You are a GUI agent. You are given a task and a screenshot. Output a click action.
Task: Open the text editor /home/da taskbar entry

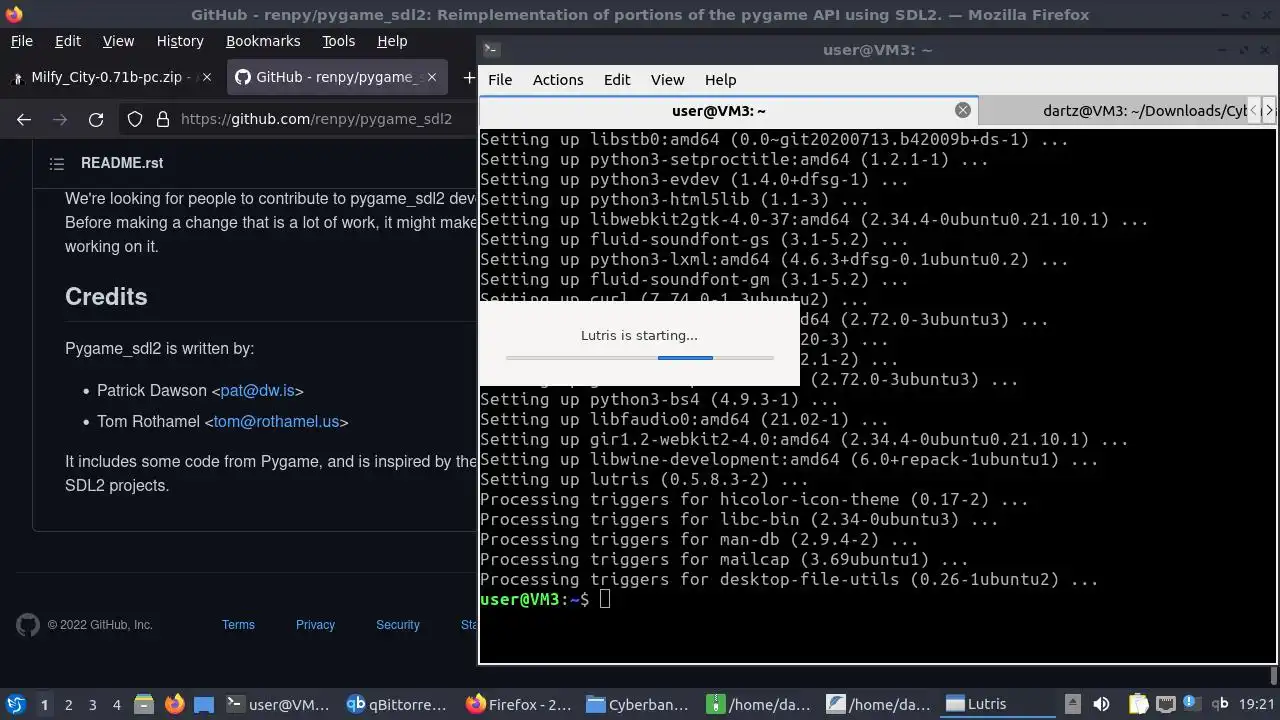pos(878,704)
